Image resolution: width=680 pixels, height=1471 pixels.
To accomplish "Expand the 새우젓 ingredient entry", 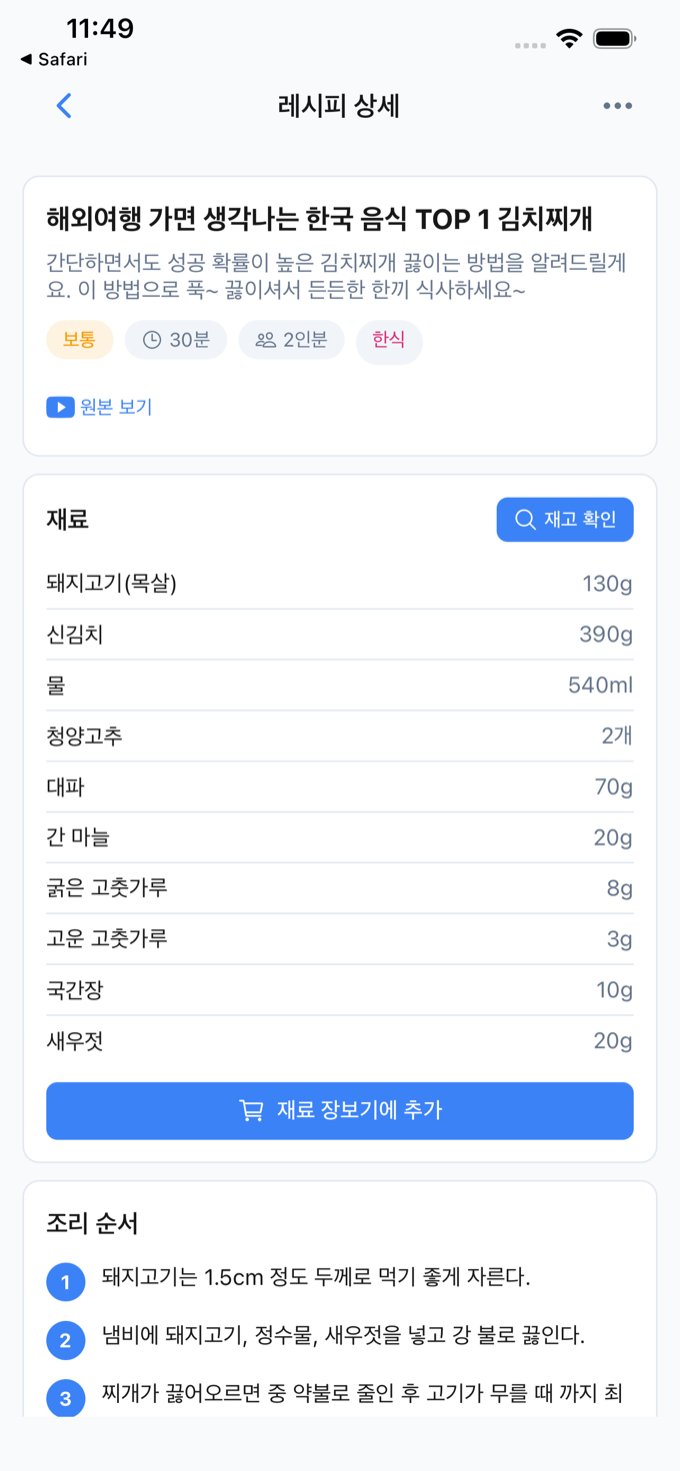I will tap(340, 1041).
